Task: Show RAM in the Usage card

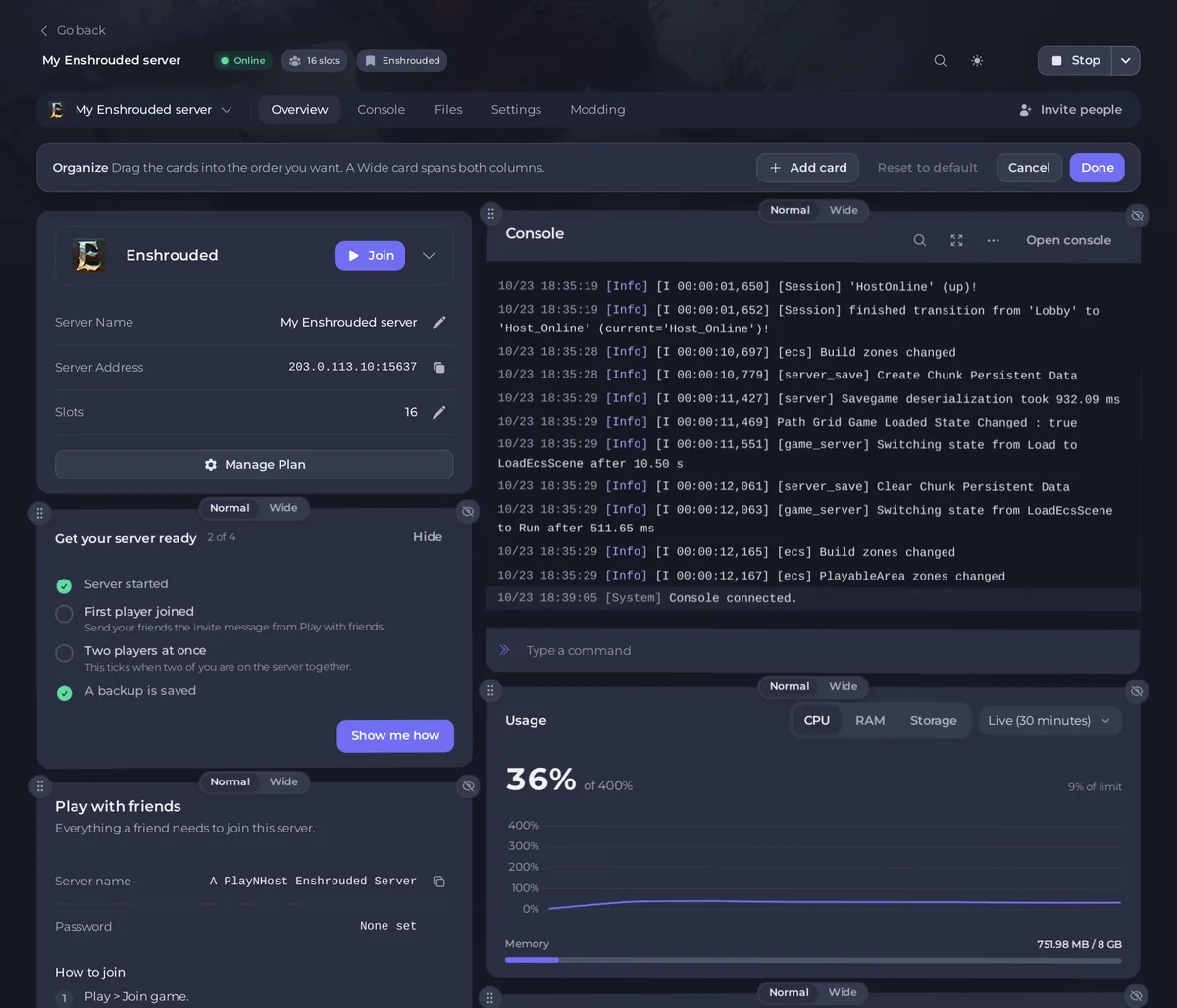Action: tap(870, 721)
